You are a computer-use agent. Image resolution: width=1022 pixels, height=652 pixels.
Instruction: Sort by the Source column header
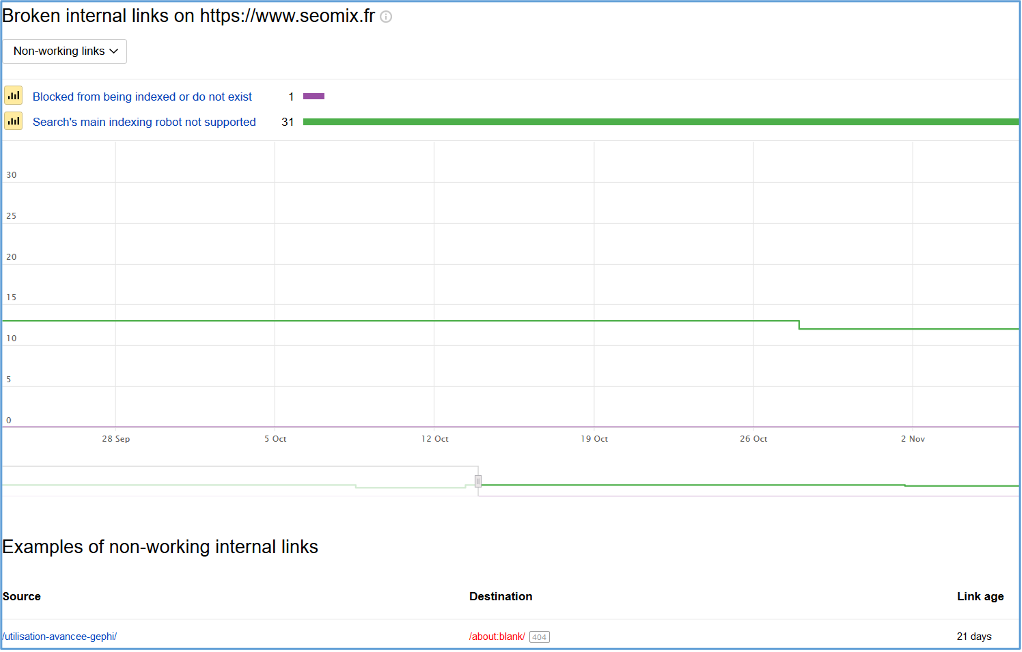(x=22, y=596)
